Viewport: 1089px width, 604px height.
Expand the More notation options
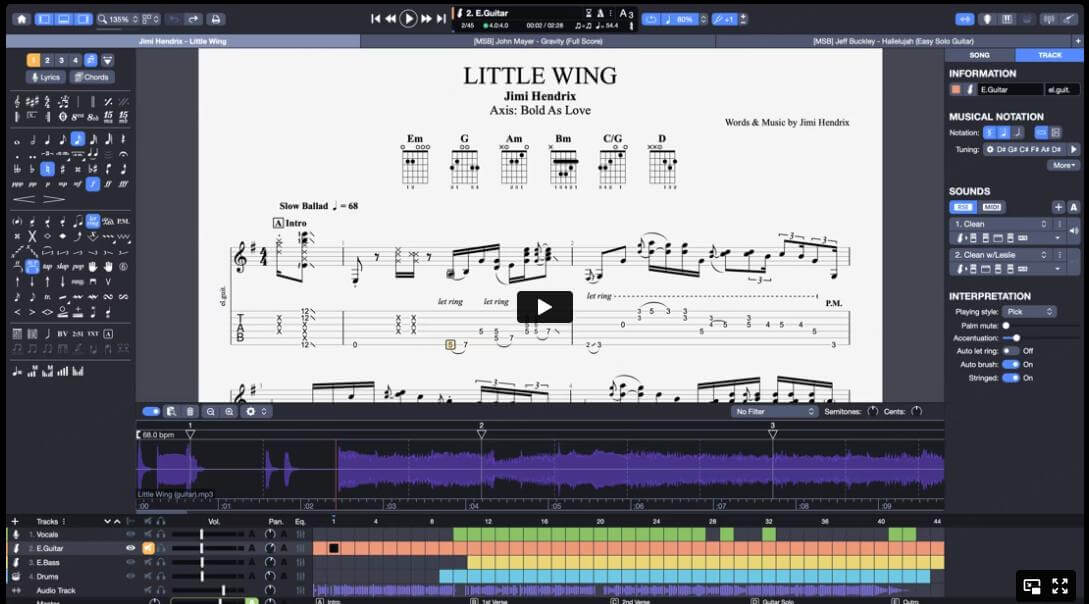(1063, 165)
